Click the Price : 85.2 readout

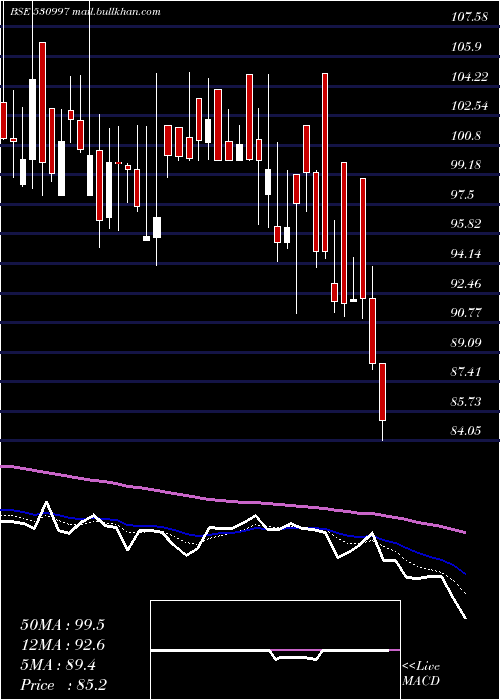tap(63, 685)
